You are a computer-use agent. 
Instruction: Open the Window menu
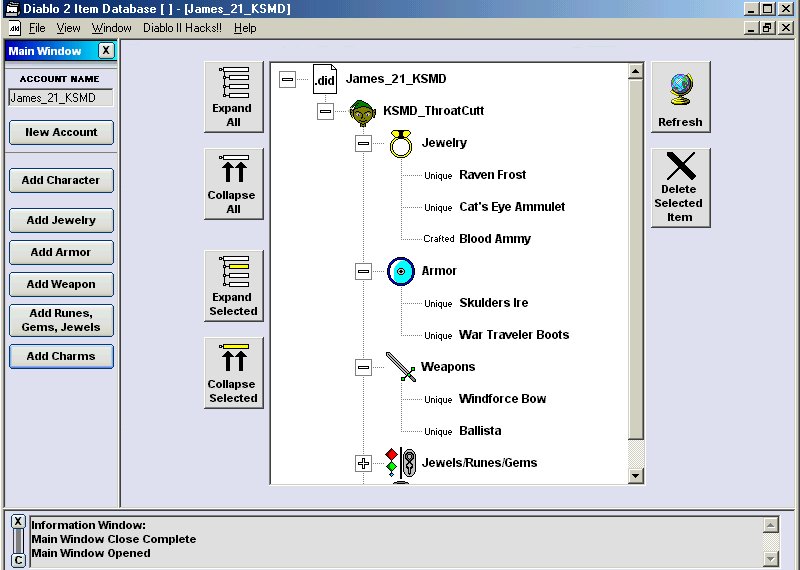(111, 28)
